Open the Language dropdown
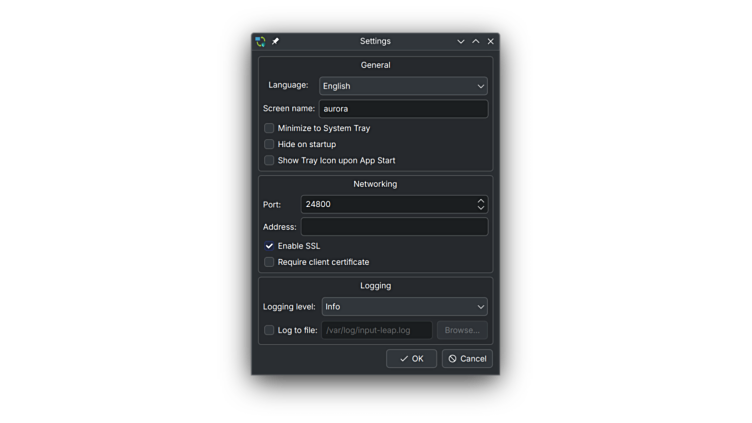Viewport: 752px width, 423px height. click(x=403, y=86)
